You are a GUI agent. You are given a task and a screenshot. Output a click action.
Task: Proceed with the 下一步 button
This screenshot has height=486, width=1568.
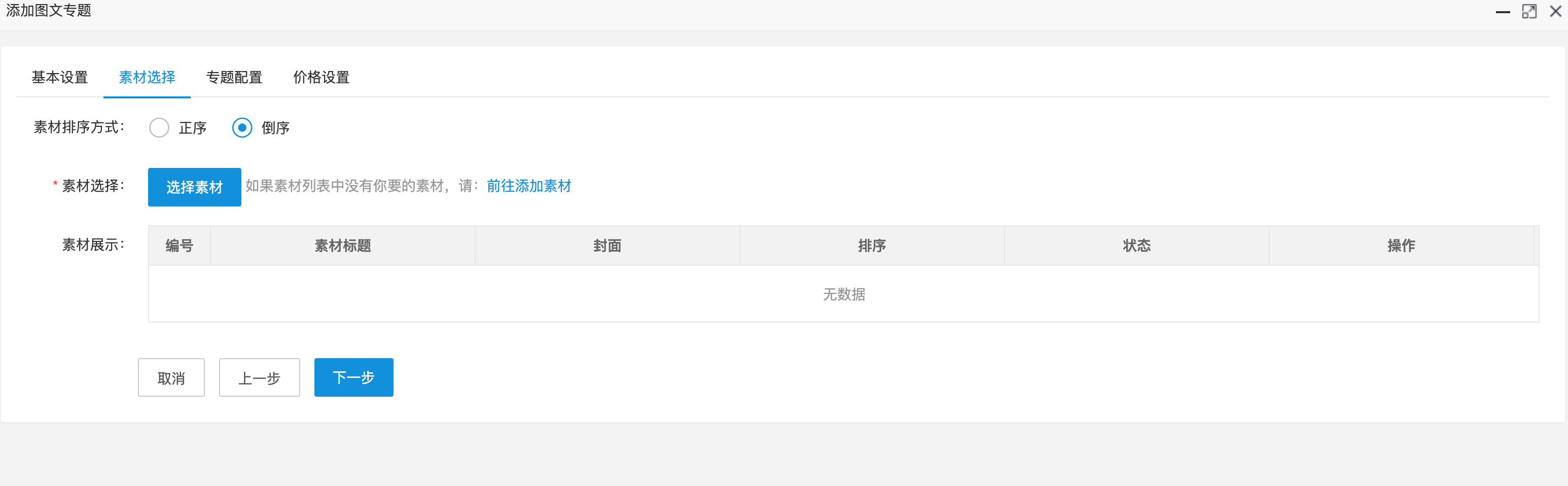353,377
